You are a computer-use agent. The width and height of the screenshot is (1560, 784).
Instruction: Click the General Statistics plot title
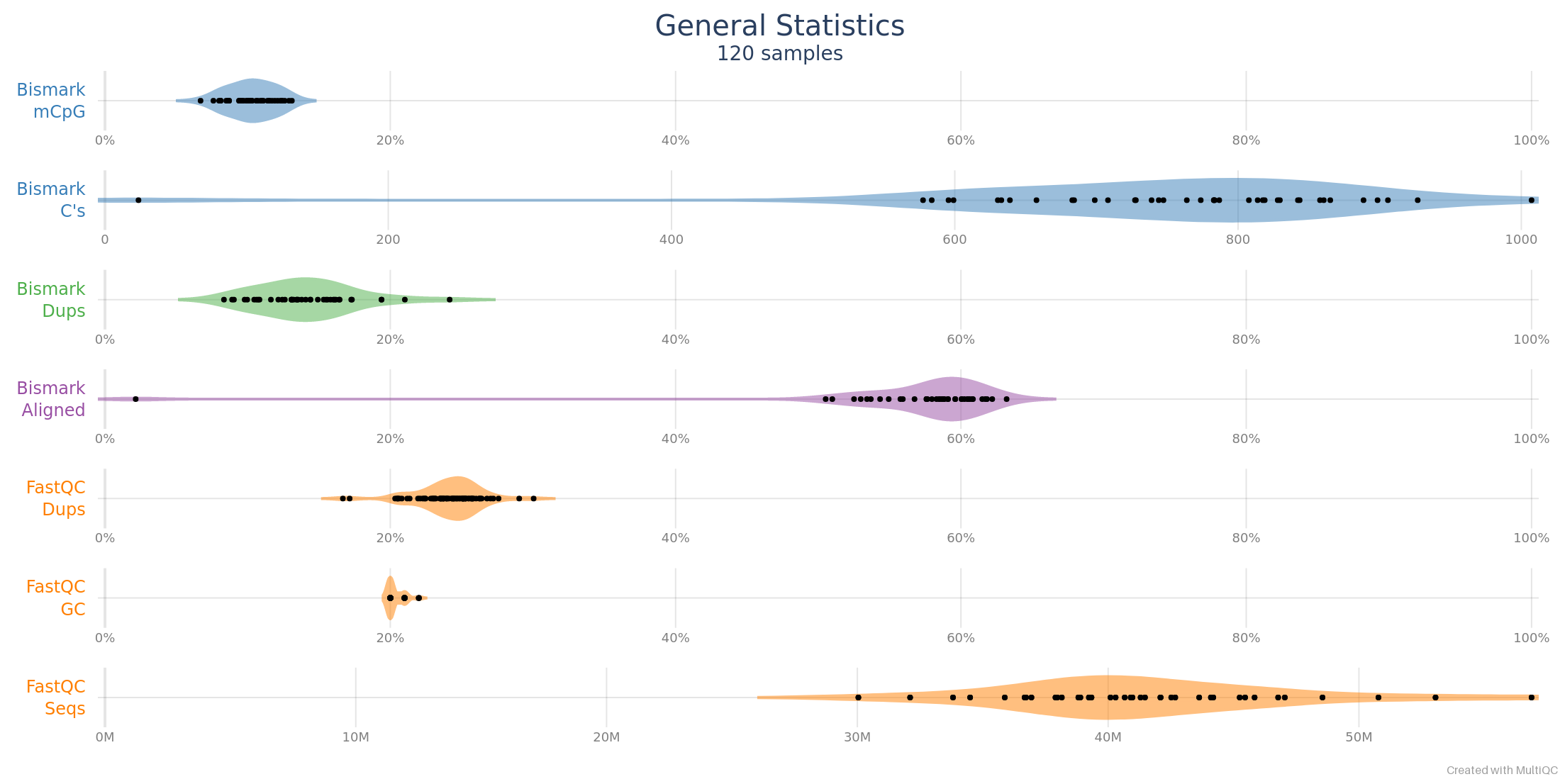(x=779, y=26)
